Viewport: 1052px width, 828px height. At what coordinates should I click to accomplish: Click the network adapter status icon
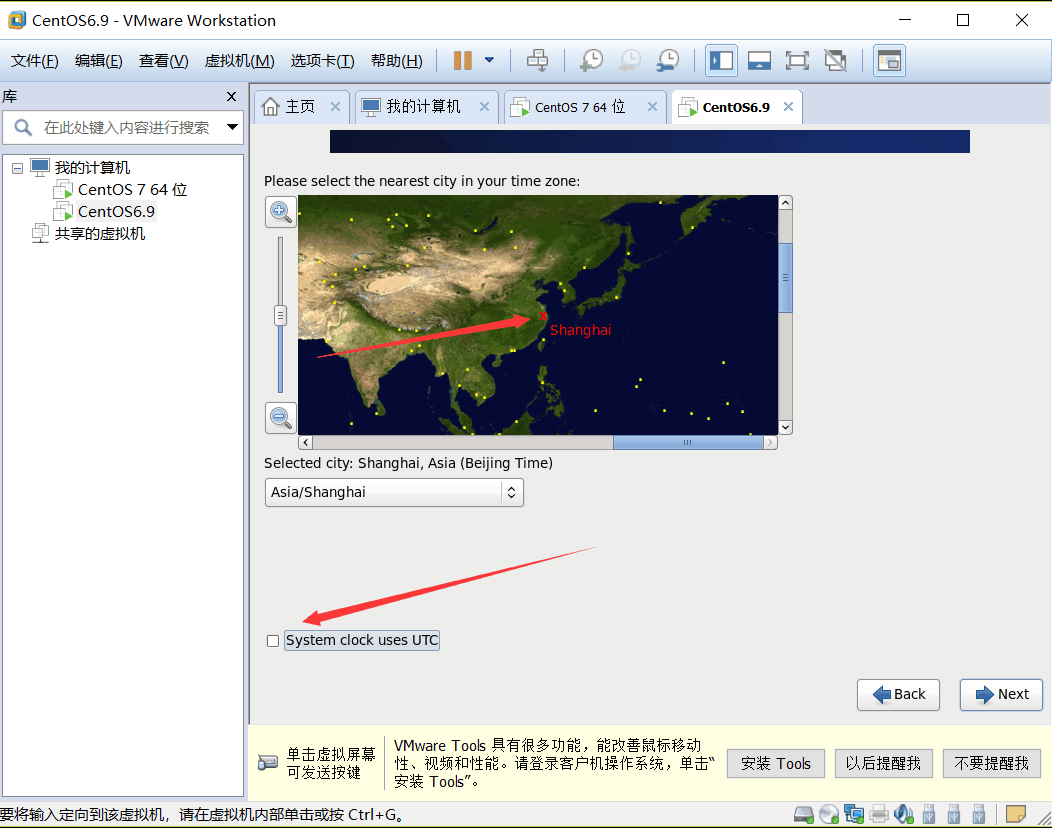(x=853, y=815)
